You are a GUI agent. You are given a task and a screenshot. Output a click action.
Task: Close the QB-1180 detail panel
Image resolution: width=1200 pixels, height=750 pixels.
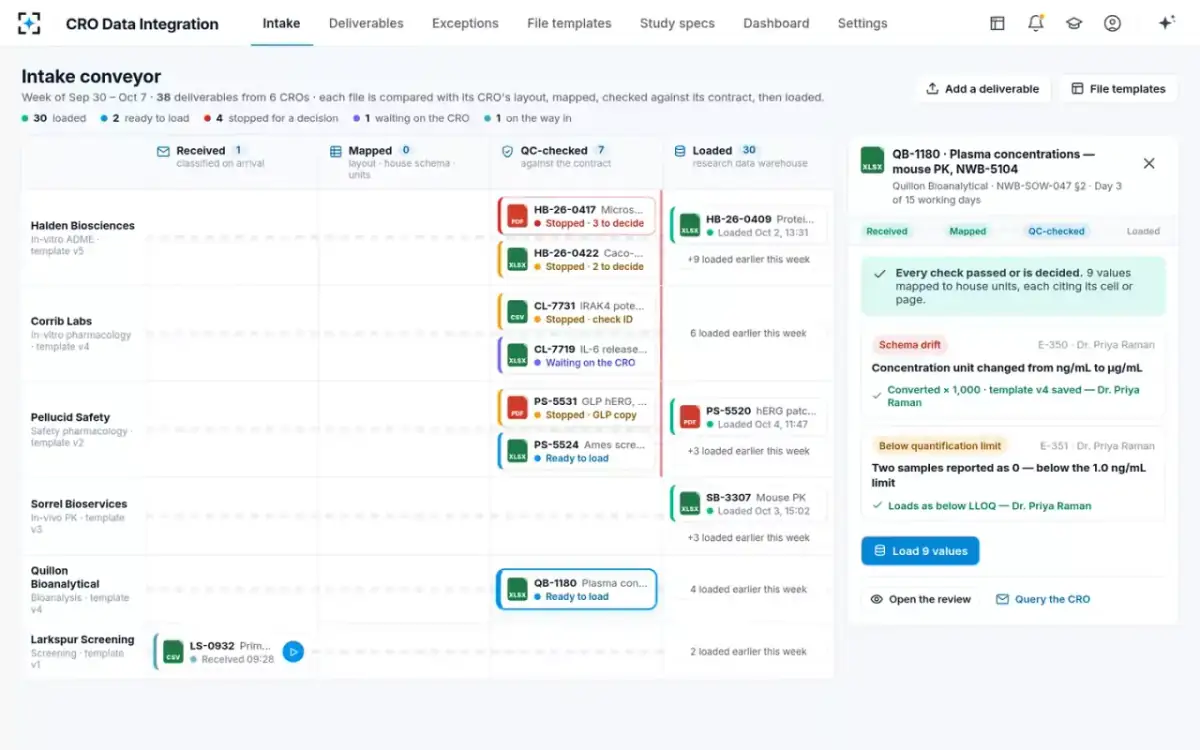(x=1149, y=163)
